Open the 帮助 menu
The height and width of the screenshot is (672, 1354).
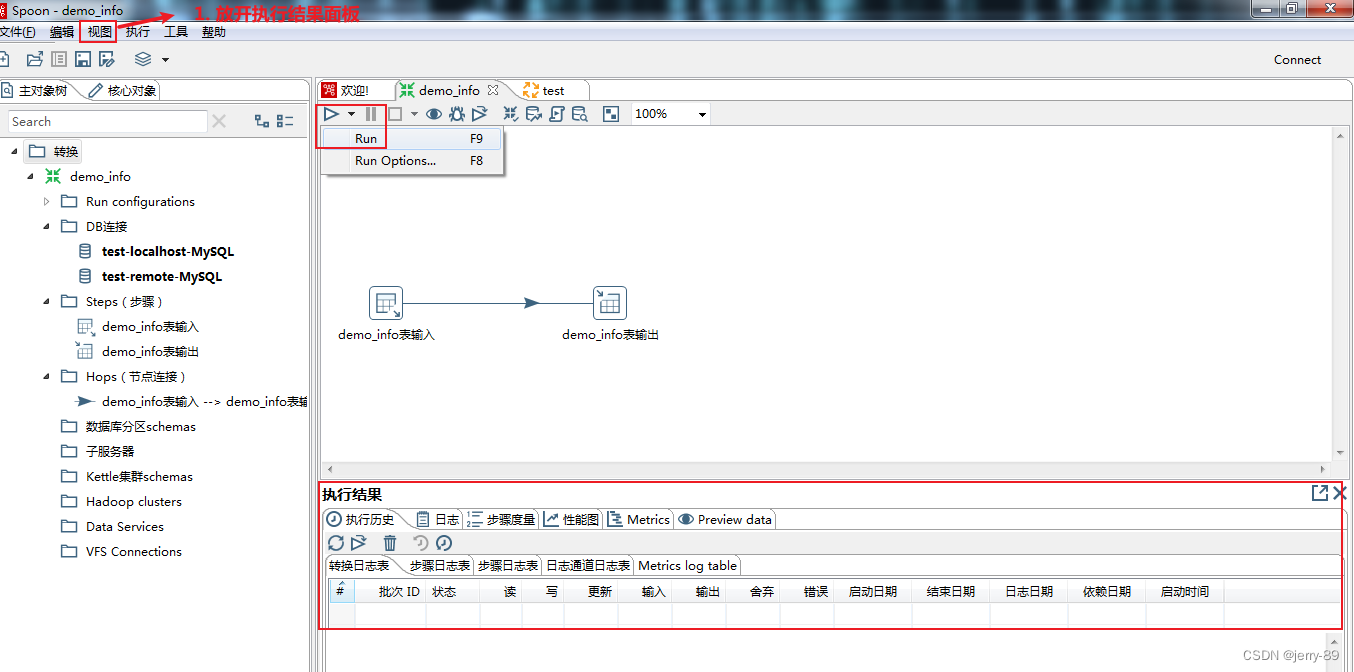pyautogui.click(x=214, y=32)
